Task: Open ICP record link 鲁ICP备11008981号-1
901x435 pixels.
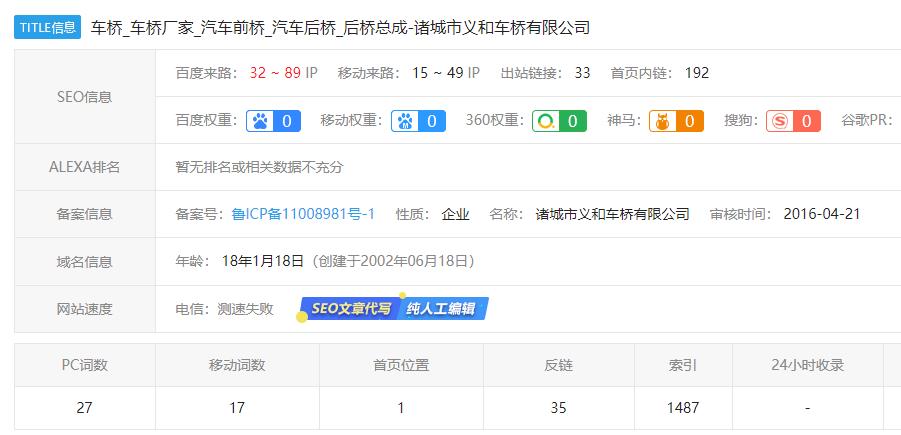Action: (x=303, y=214)
